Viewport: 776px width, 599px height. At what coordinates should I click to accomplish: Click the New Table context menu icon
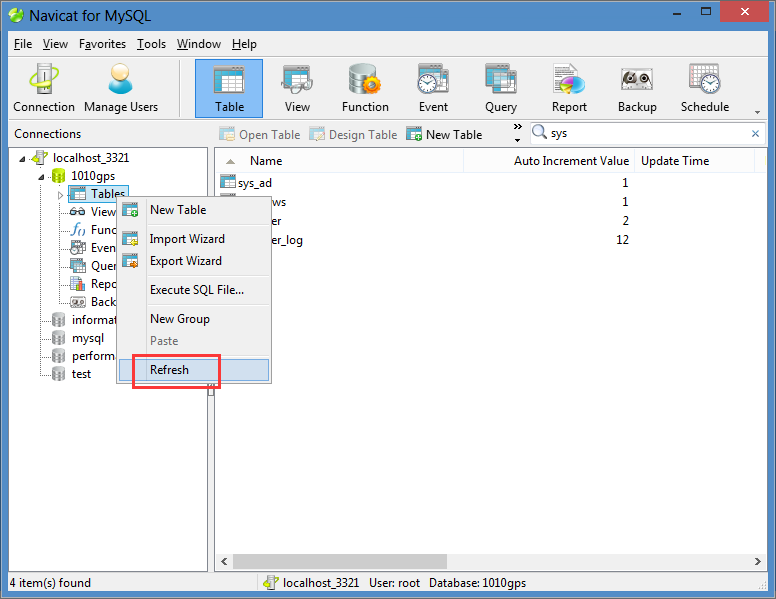[x=130, y=210]
